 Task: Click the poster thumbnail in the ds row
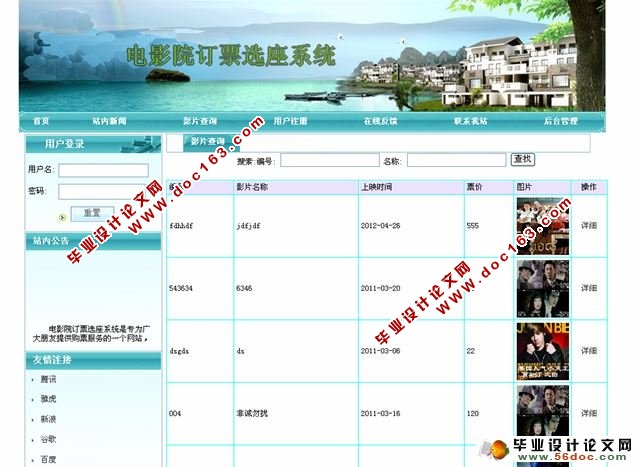click(x=543, y=352)
